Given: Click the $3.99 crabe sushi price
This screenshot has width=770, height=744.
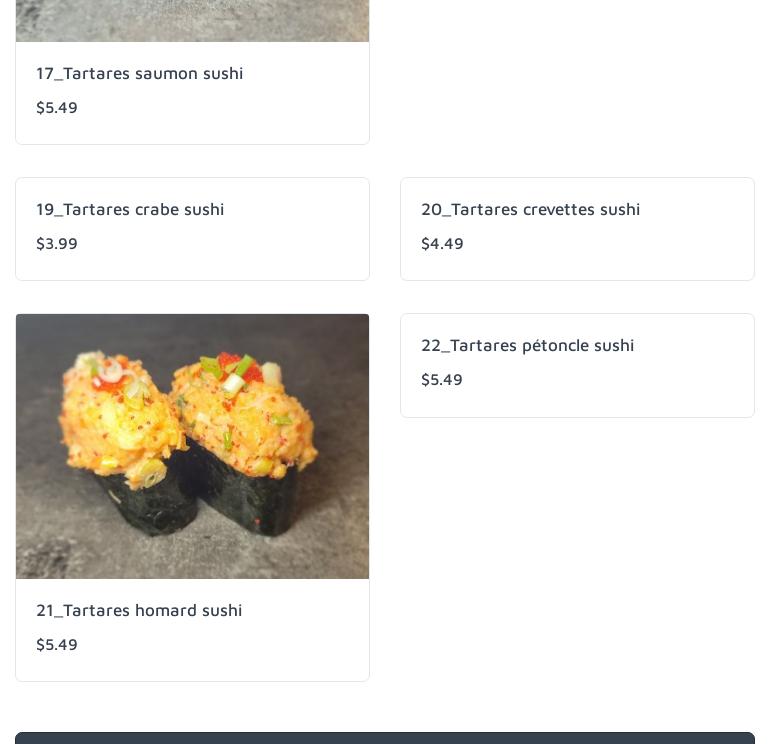Looking at the screenshot, I should click(x=57, y=244).
